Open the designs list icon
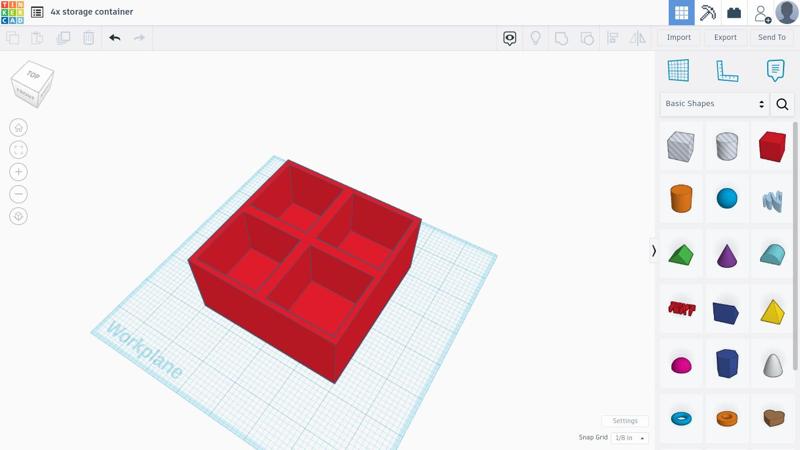Image resolution: width=800 pixels, height=450 pixels. pos(37,12)
